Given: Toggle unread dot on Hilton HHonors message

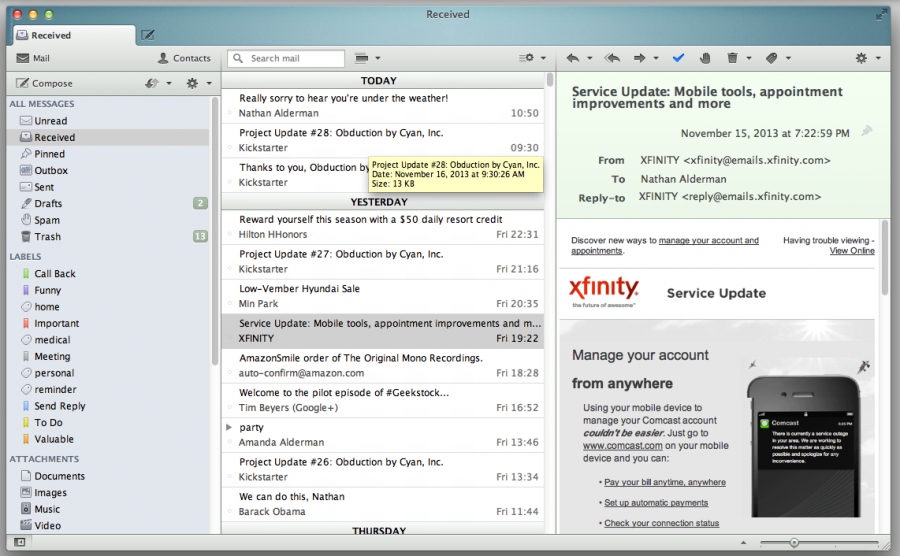Looking at the screenshot, I should tap(230, 234).
